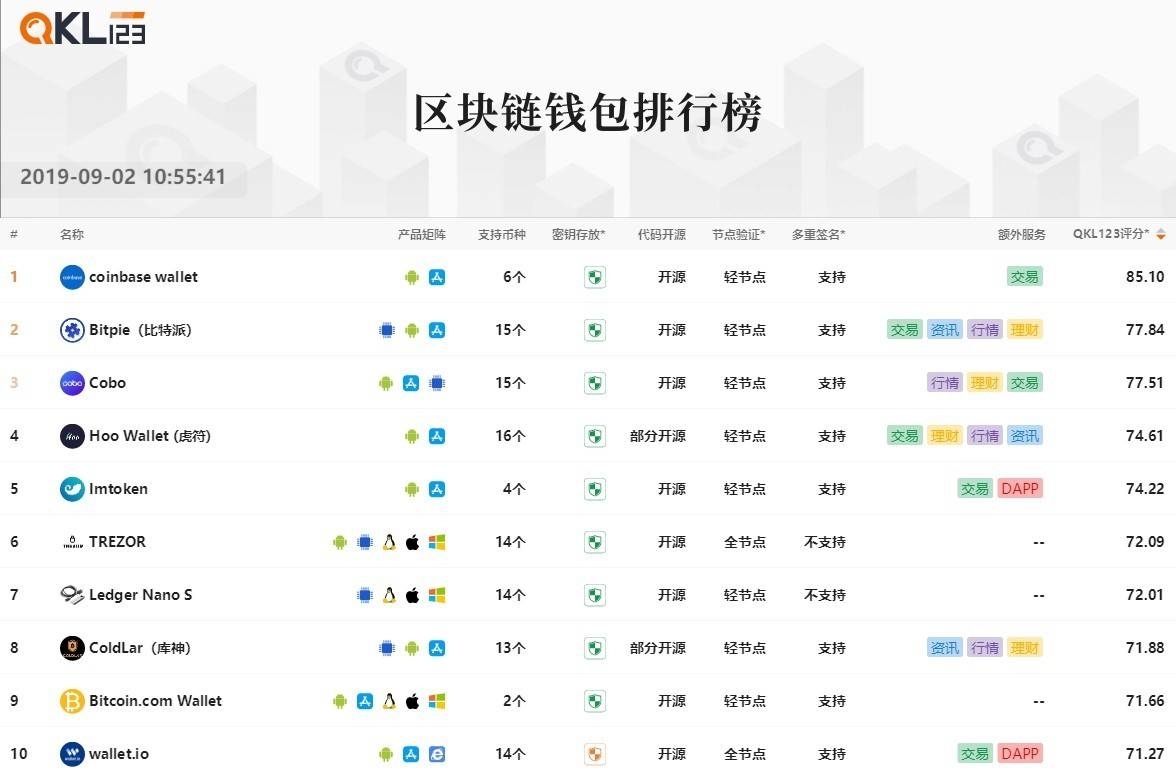Viewport: 1176px width, 771px height.
Task: Click the QKL123 logo
Action: pos(82,28)
